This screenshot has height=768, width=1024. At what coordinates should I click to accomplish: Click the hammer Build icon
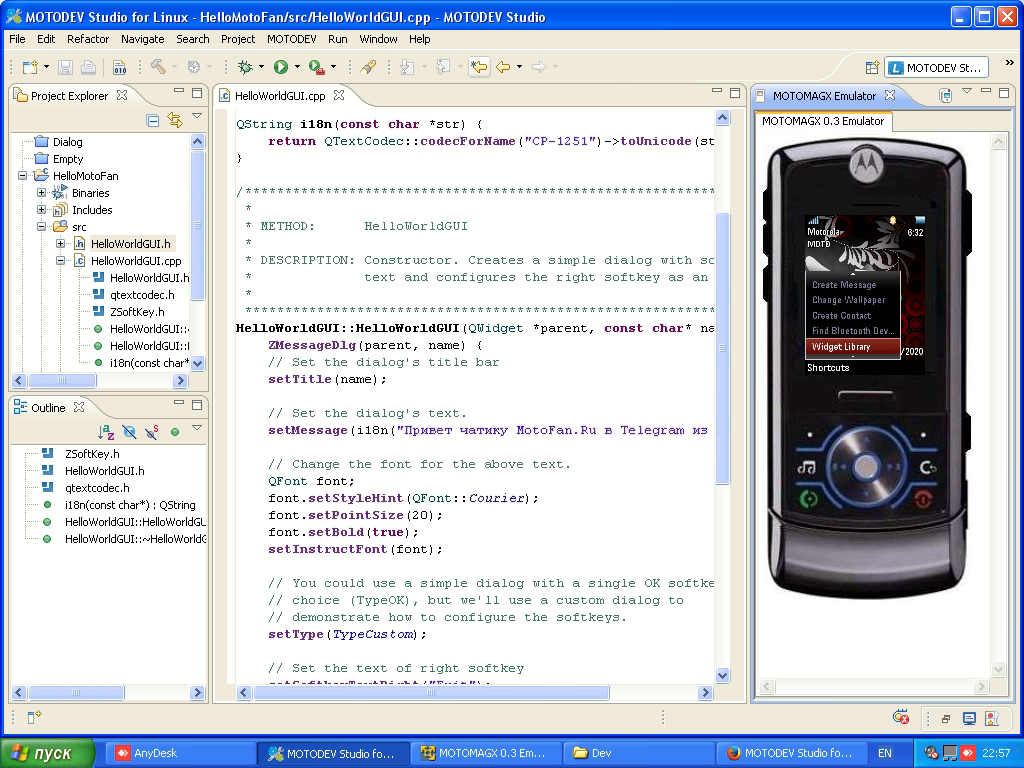pos(158,67)
